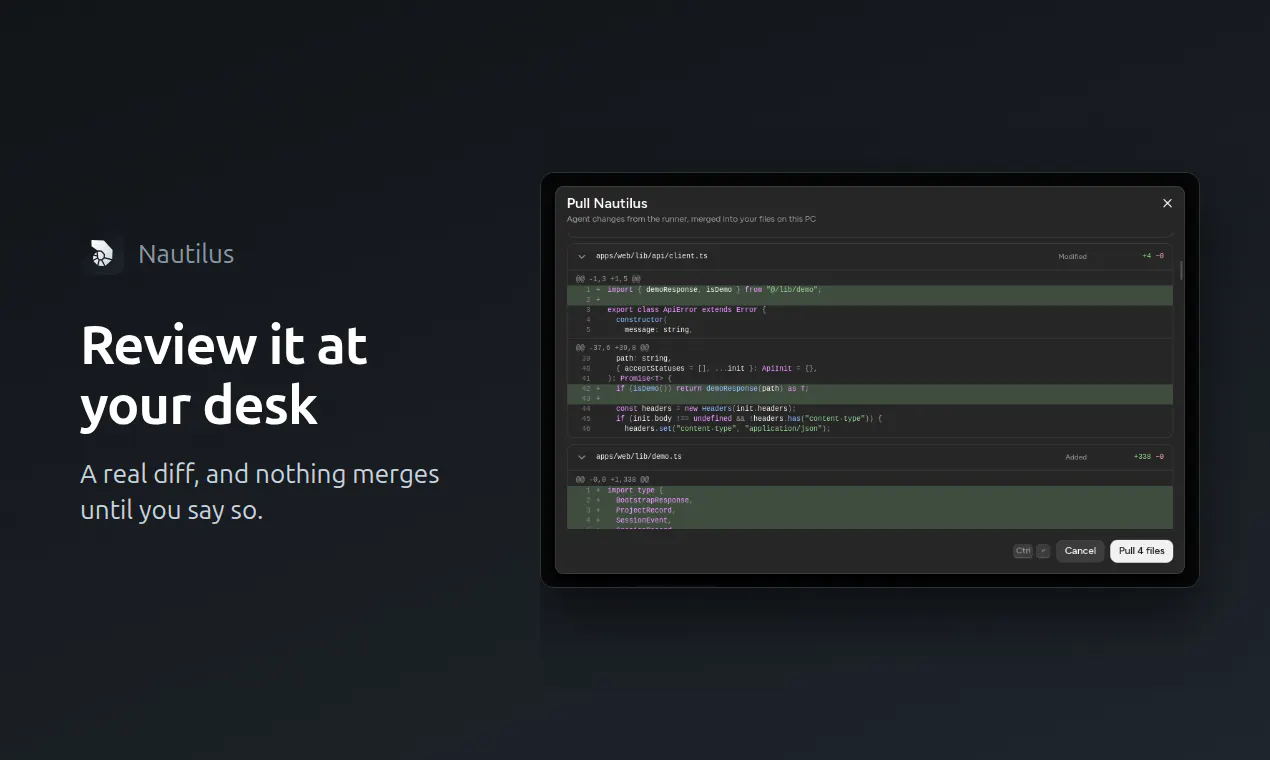Click the Added status label
The image size is (1270, 760).
click(1076, 456)
